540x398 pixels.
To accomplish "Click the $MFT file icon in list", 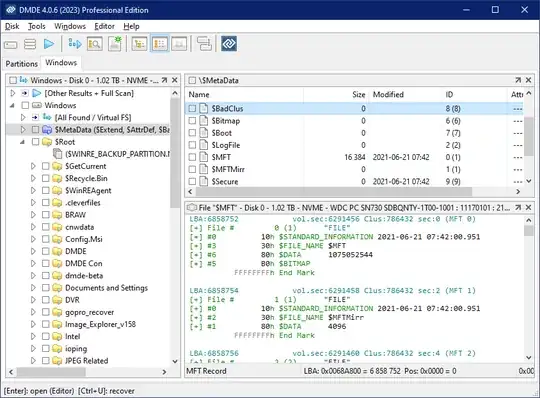I will [204, 157].
